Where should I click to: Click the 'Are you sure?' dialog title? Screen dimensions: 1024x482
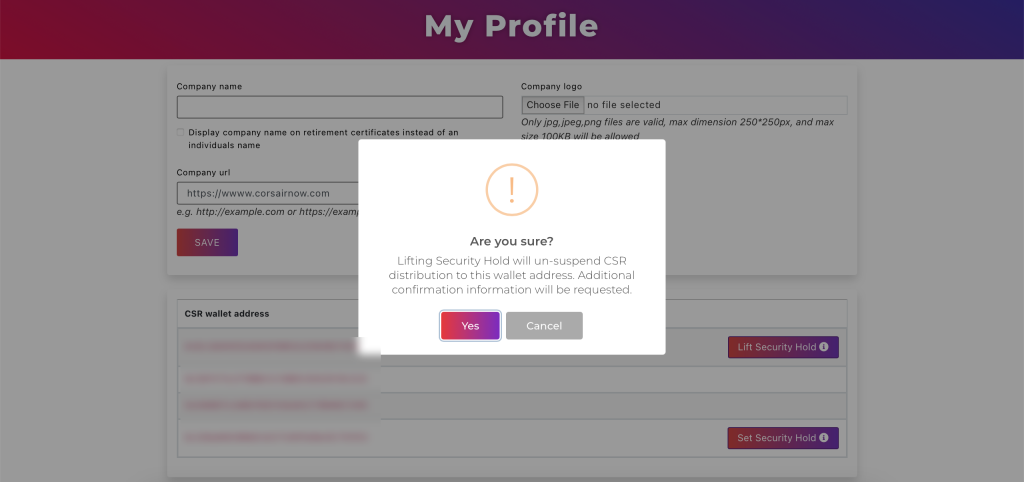pyautogui.click(x=512, y=241)
